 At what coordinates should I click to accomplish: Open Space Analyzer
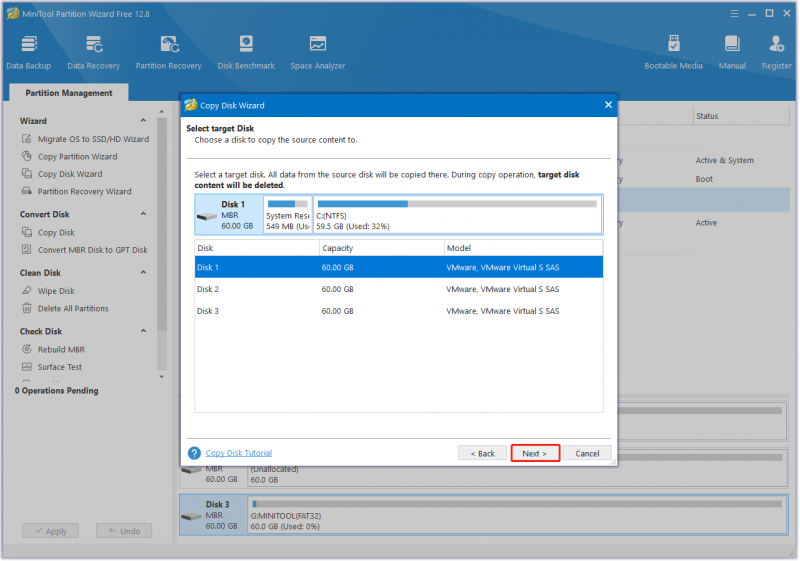click(x=318, y=52)
